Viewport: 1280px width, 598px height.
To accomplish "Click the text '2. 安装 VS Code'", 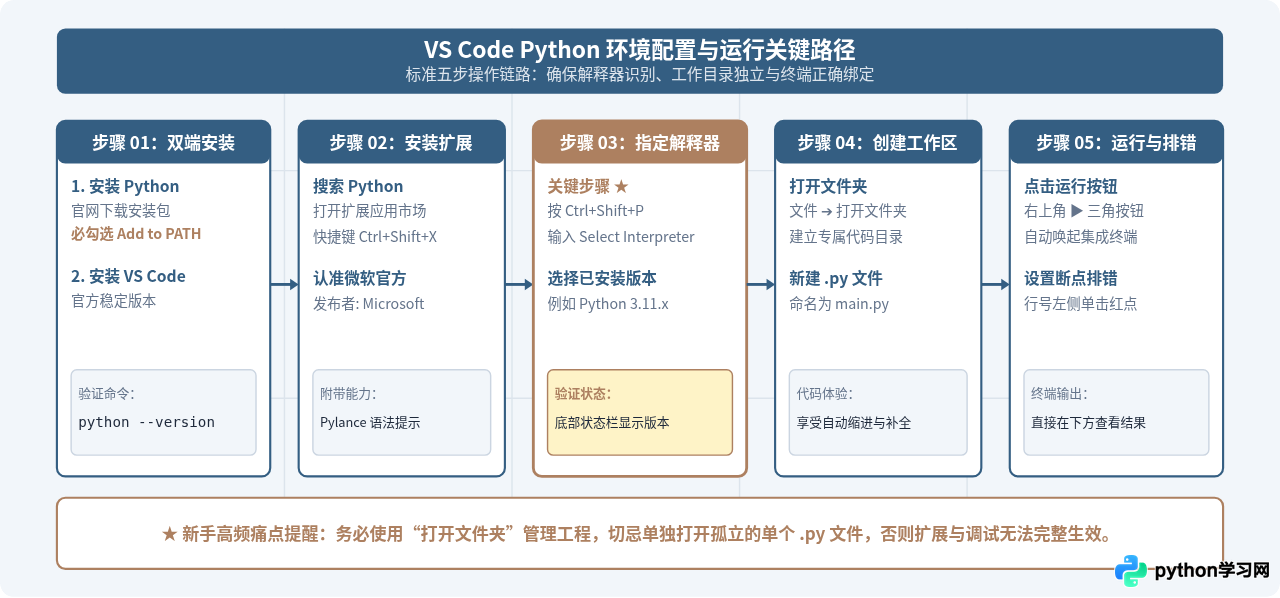I will (x=128, y=277).
